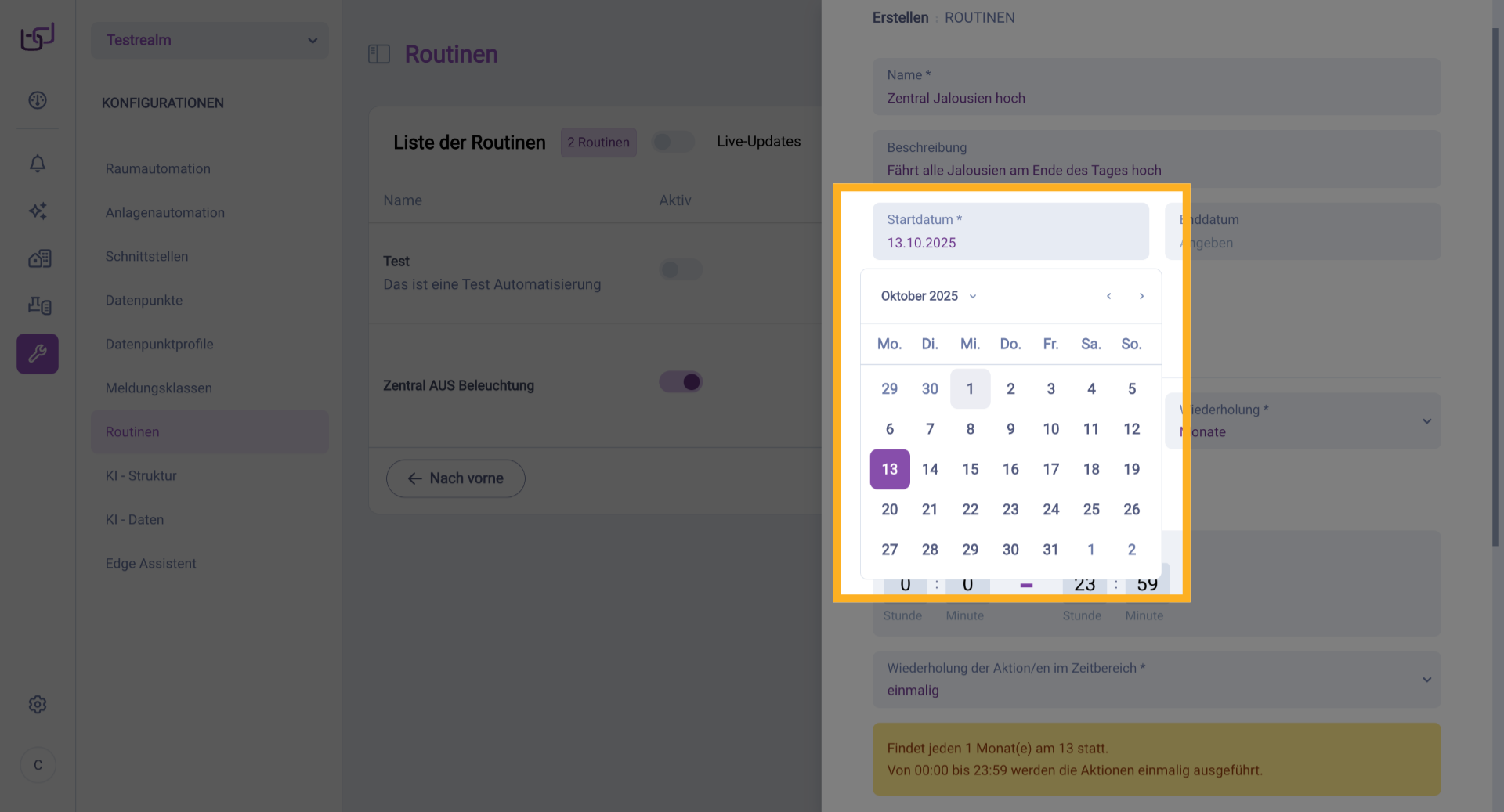1504x812 pixels.
Task: Disable the Zentral AUS Beleuchtung toggle
Action: [681, 382]
